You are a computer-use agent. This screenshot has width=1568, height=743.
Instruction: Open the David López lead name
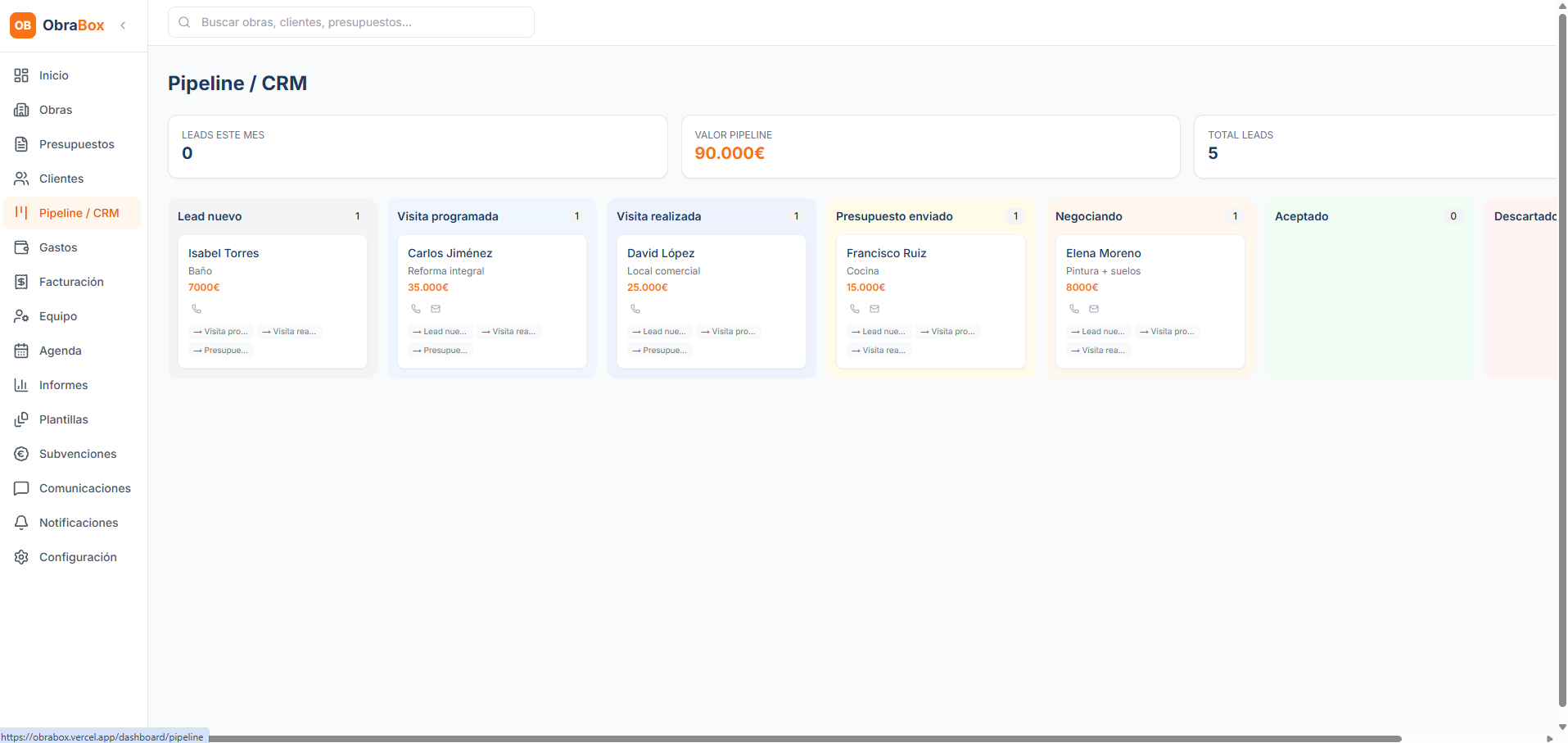661,253
